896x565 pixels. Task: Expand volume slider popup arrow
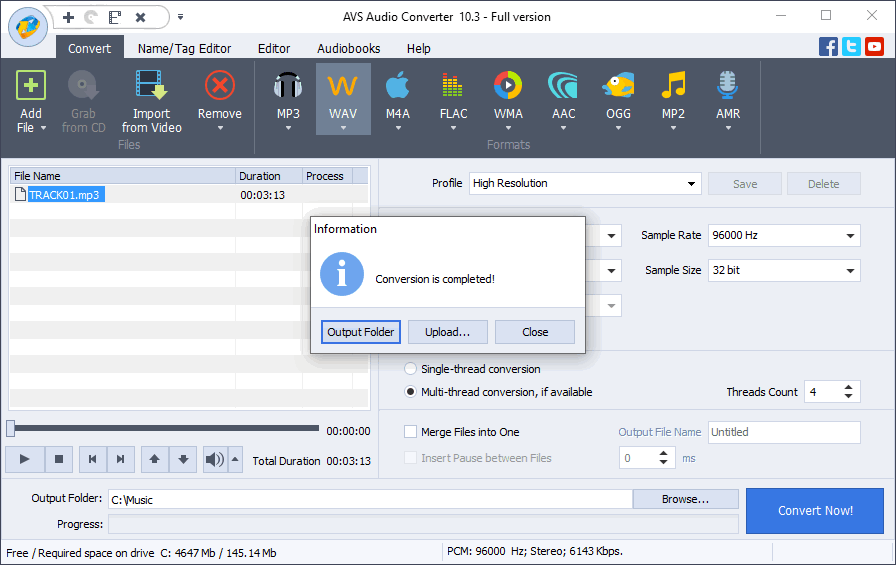tap(235, 459)
